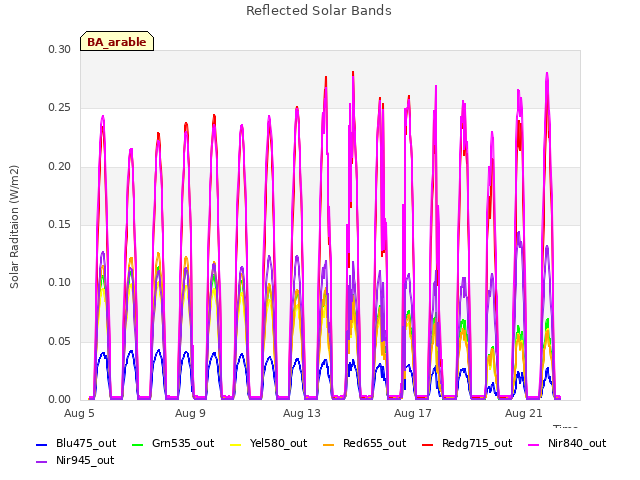Image resolution: width=640 pixels, height=480 pixels.
Task: Click the BA_arable annotation label
Action: 117,41
